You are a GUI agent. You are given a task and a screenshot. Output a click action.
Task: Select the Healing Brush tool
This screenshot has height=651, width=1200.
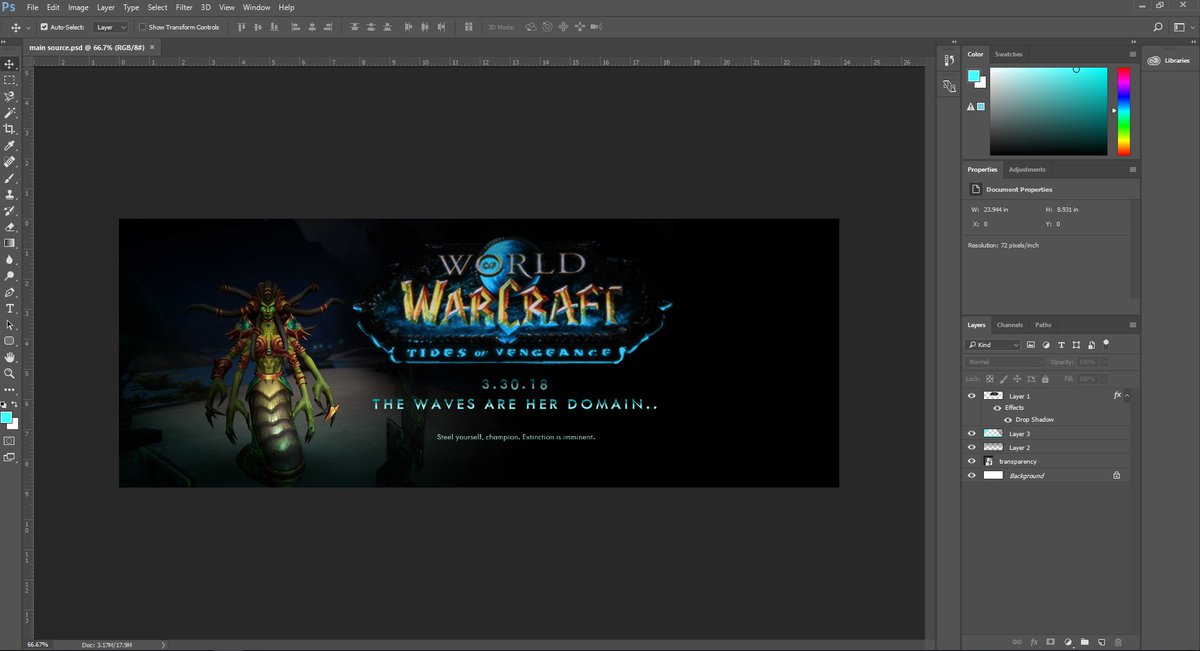tap(10, 162)
